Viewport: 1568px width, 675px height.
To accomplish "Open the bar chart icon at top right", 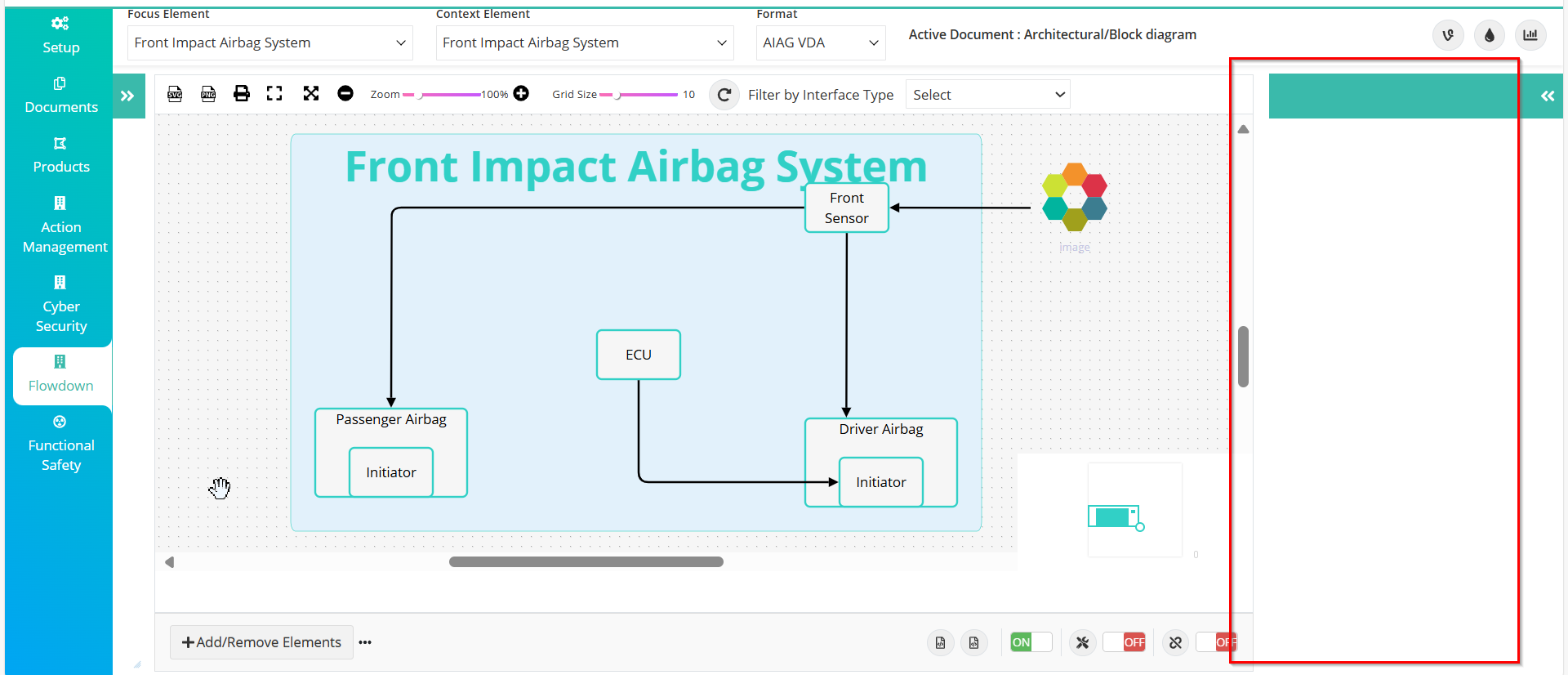I will coord(1530,35).
